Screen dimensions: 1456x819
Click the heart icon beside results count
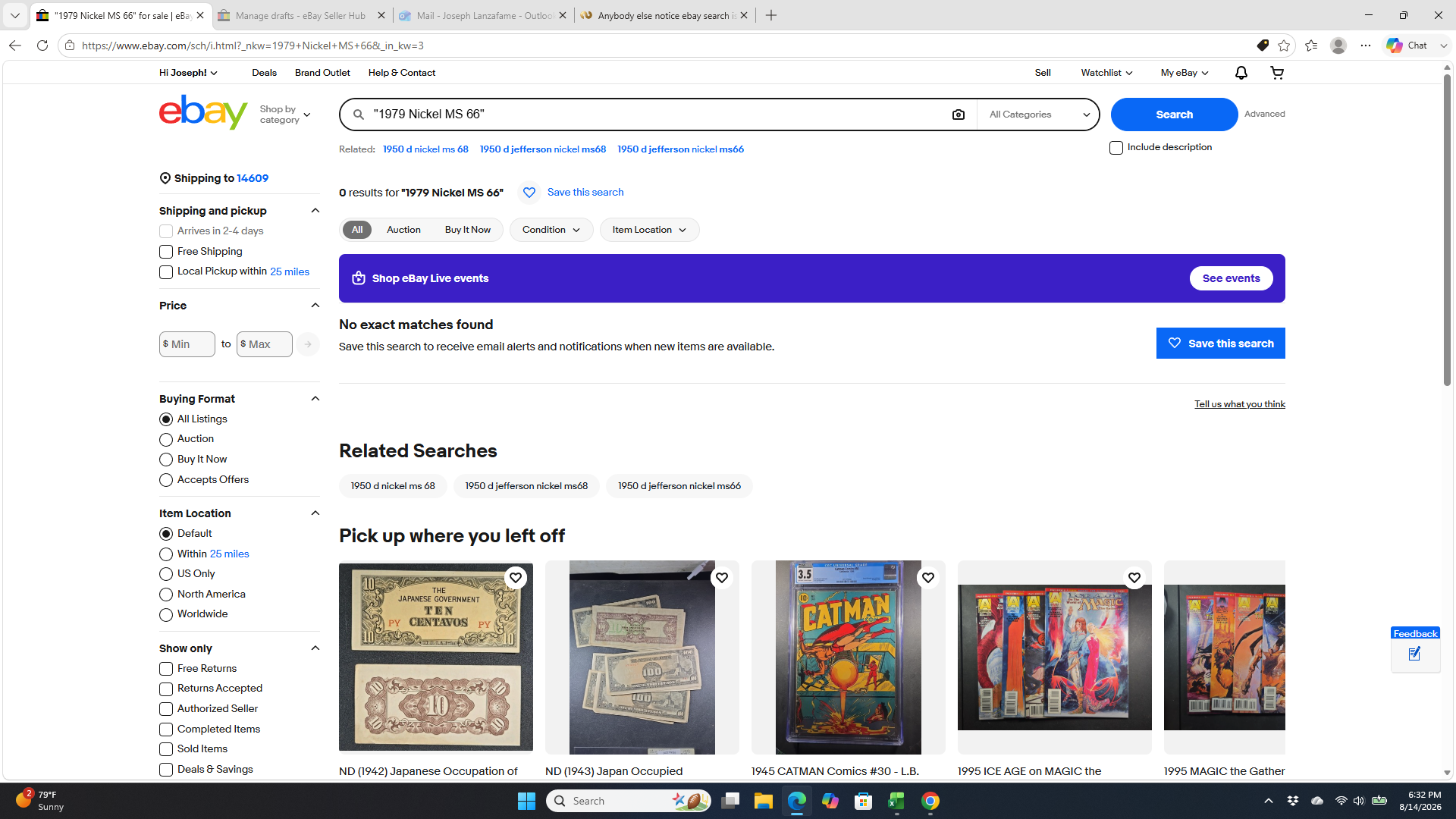(529, 193)
